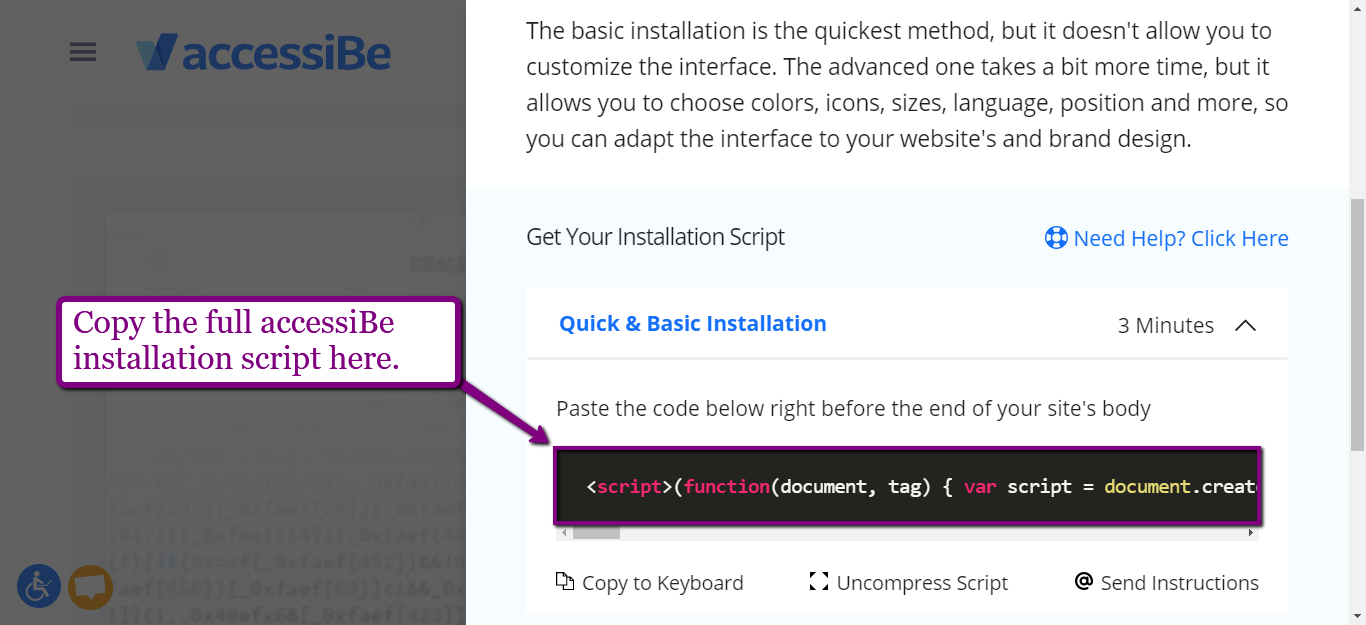Click inside the installation script code box

907,486
